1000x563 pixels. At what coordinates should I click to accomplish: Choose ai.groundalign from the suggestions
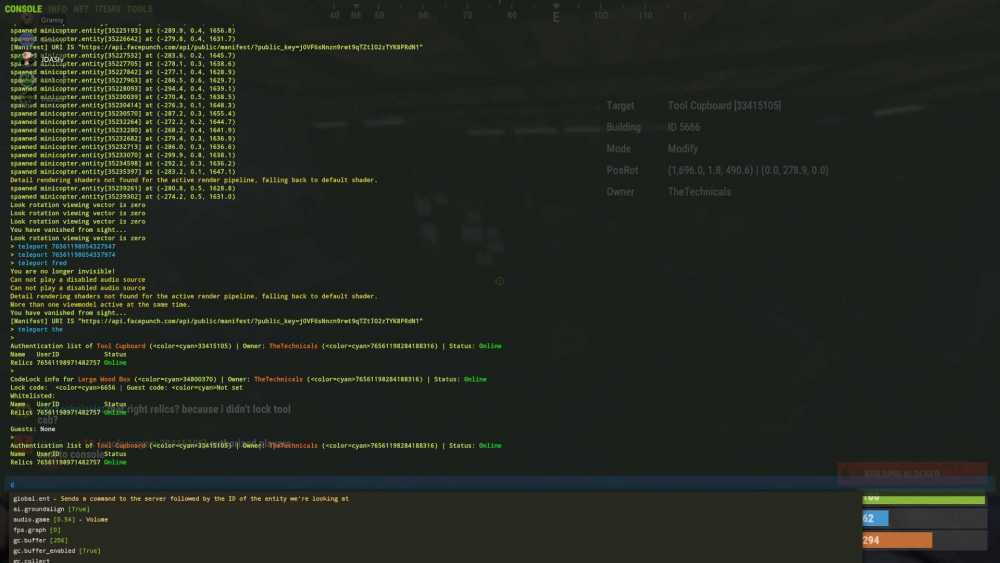coord(51,509)
